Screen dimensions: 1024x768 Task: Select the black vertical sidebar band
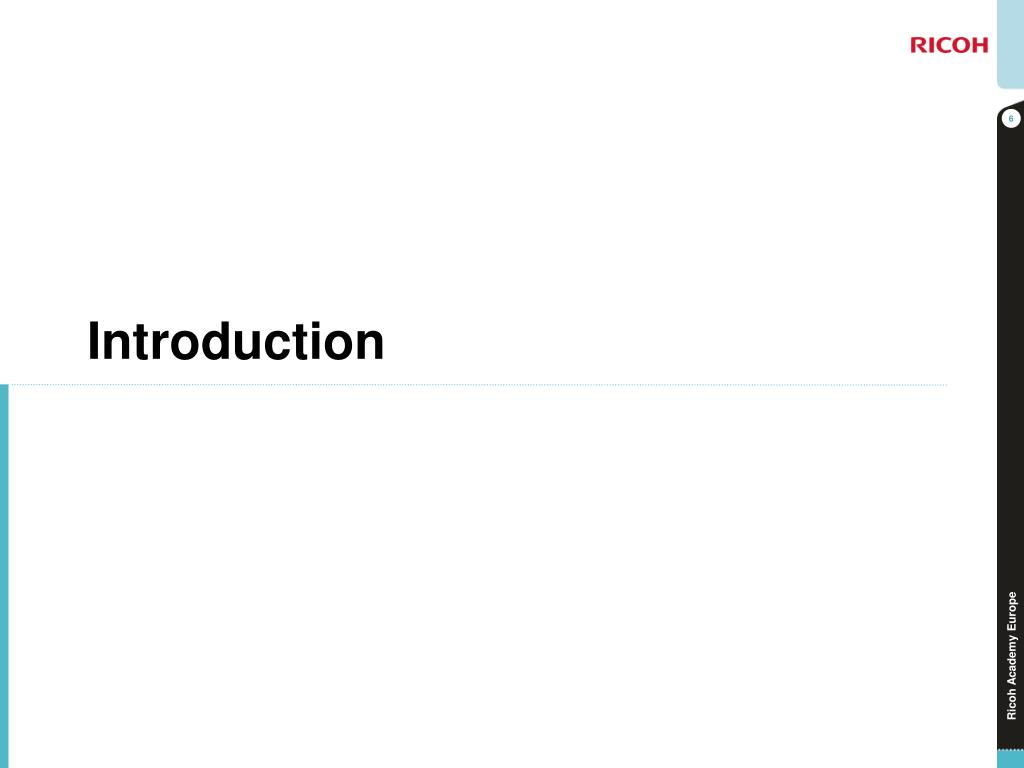tap(1010, 424)
